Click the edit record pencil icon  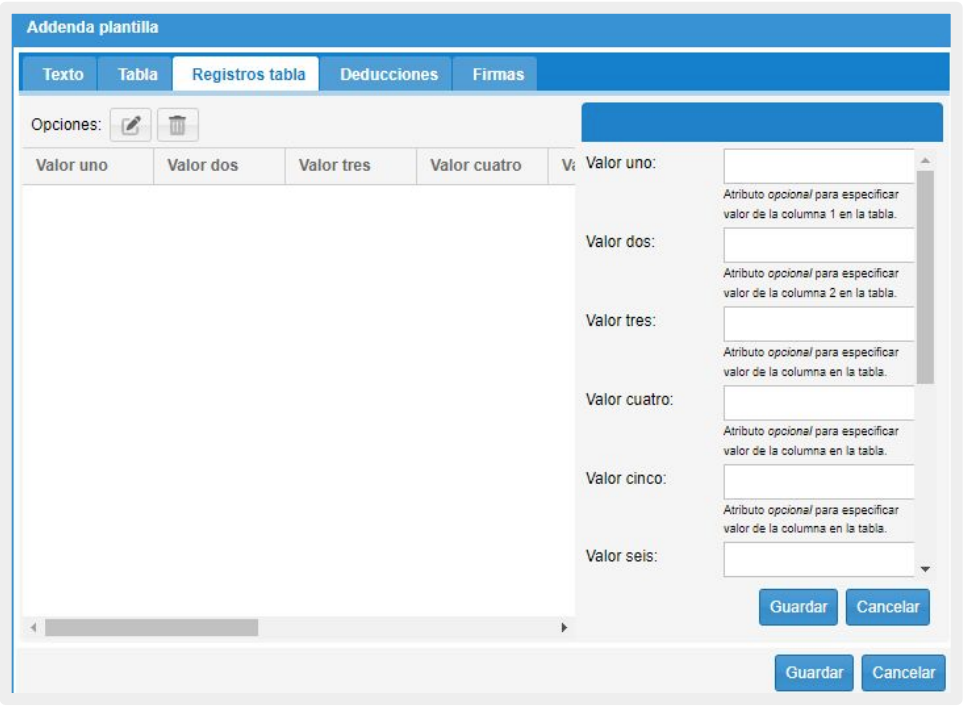[130, 125]
